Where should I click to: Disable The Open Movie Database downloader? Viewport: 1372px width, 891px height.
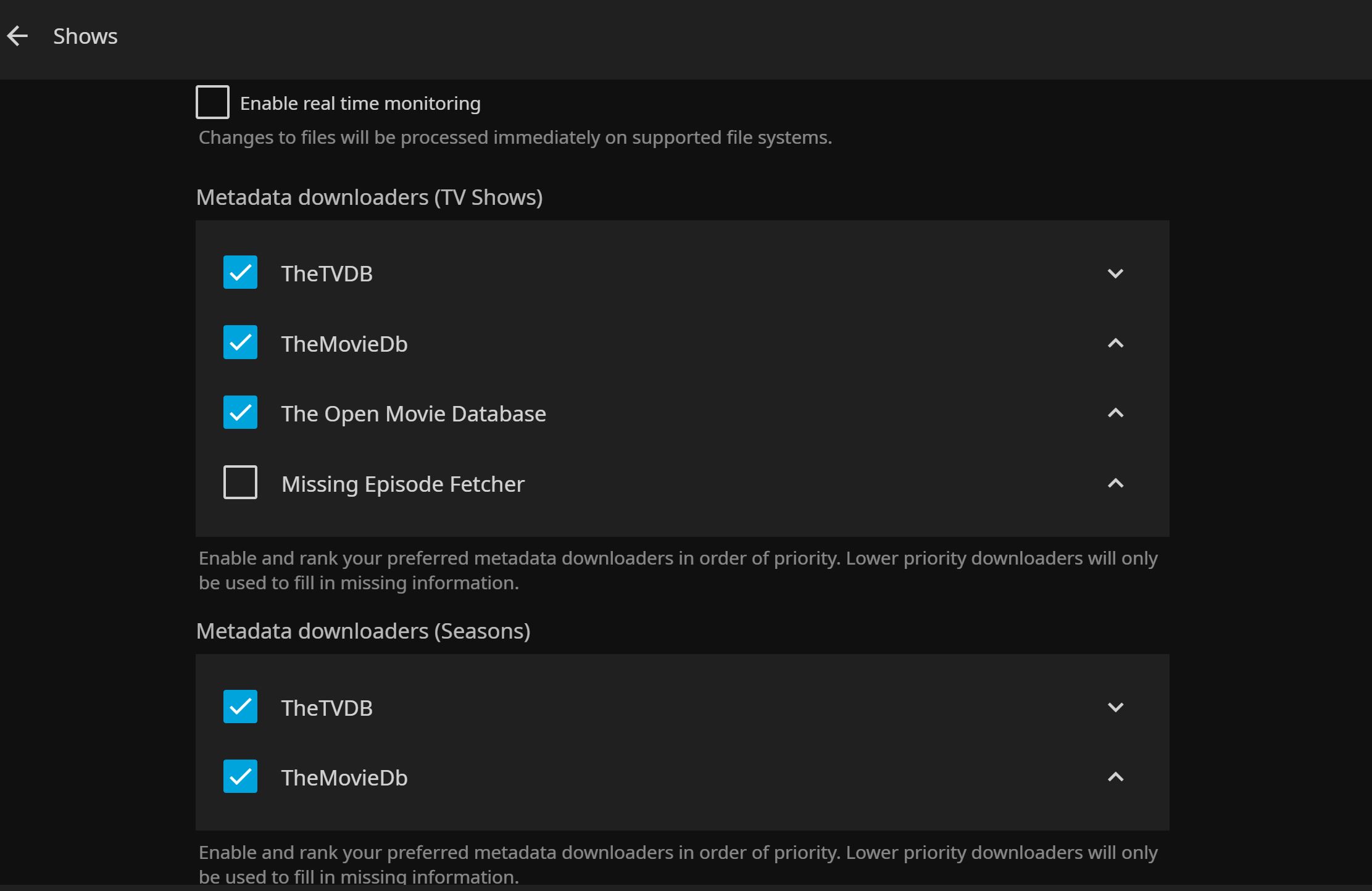coord(240,412)
